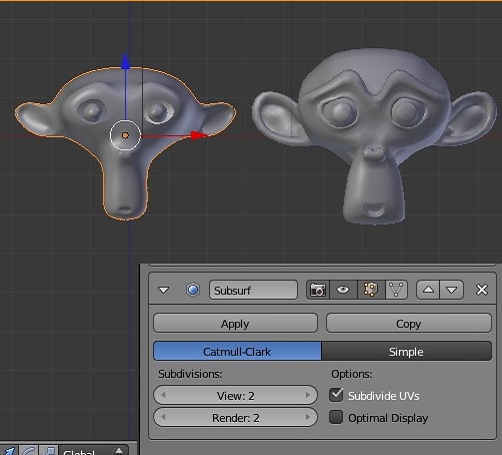Remove the Subsurf modifier with X
Screen dimensions: 502x455
point(482,290)
